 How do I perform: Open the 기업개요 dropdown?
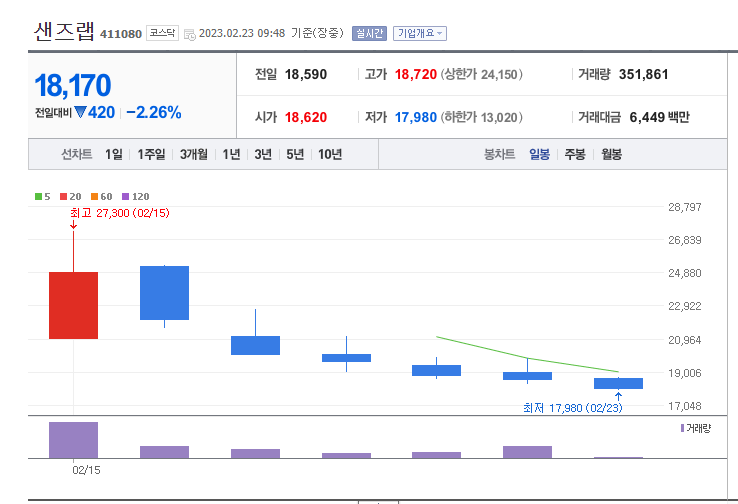coord(420,33)
